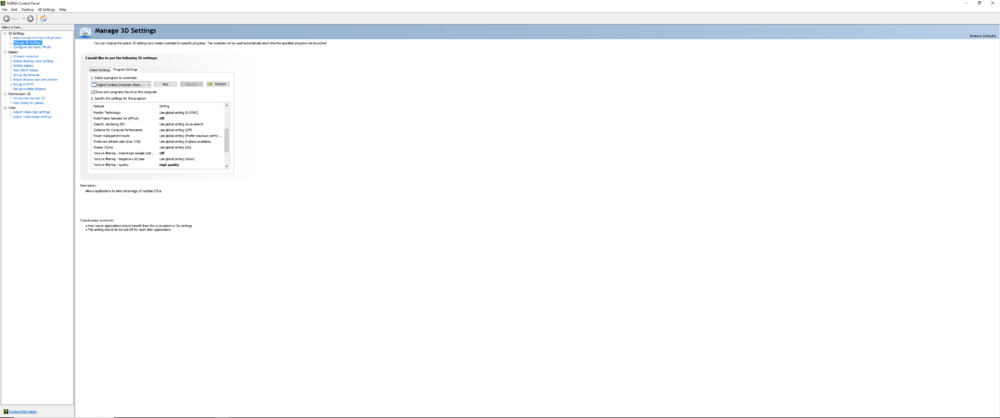This screenshot has height=418, width=1000.
Task: Open Adjust desktop size and position
Action: tap(35, 79)
